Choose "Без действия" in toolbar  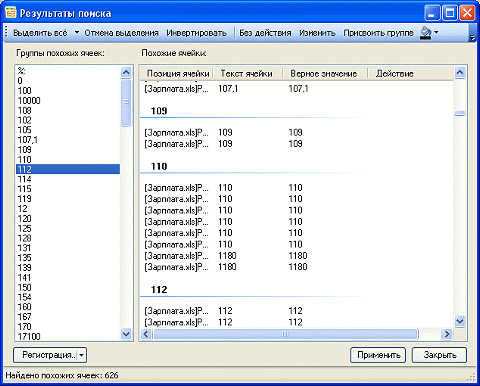(265, 33)
